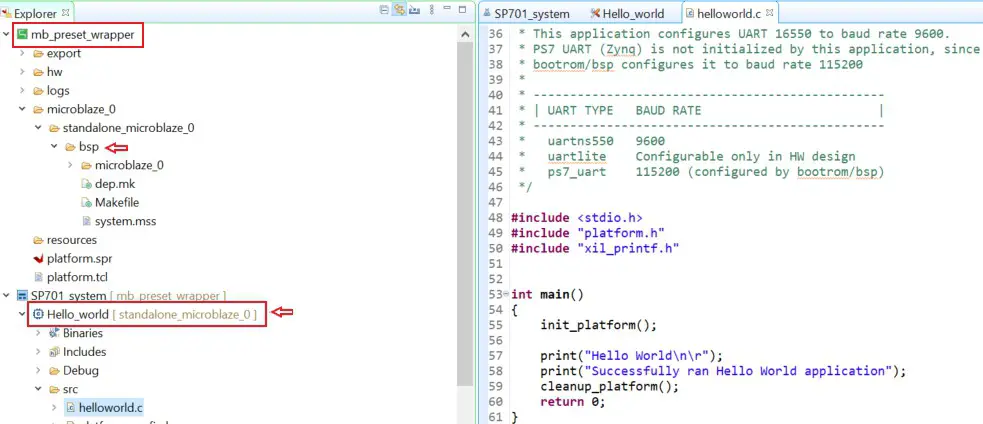Collapse the microblaze_0 top-level folder

coord(22,109)
